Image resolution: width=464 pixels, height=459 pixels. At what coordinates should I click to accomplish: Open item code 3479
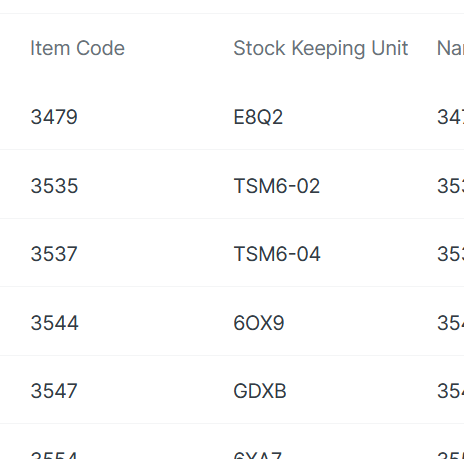54,117
